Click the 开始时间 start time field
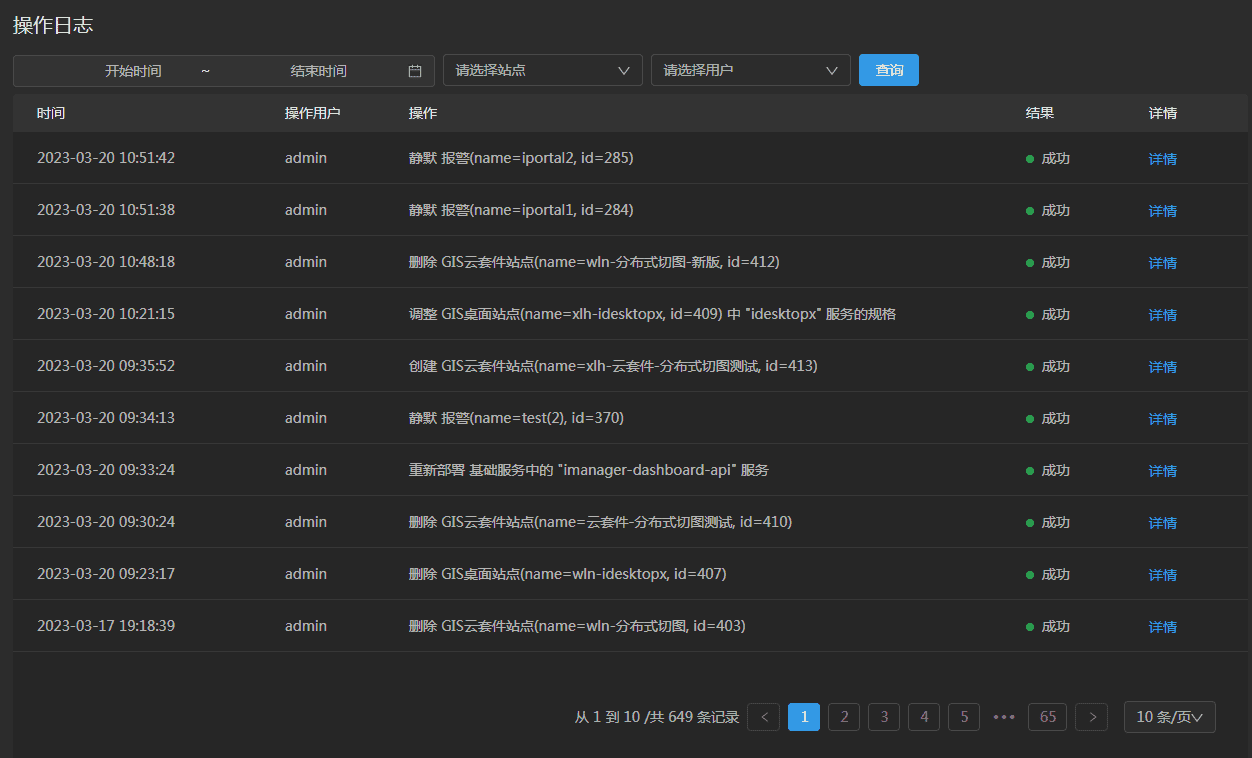Viewport: 1252px width, 758px height. point(133,71)
